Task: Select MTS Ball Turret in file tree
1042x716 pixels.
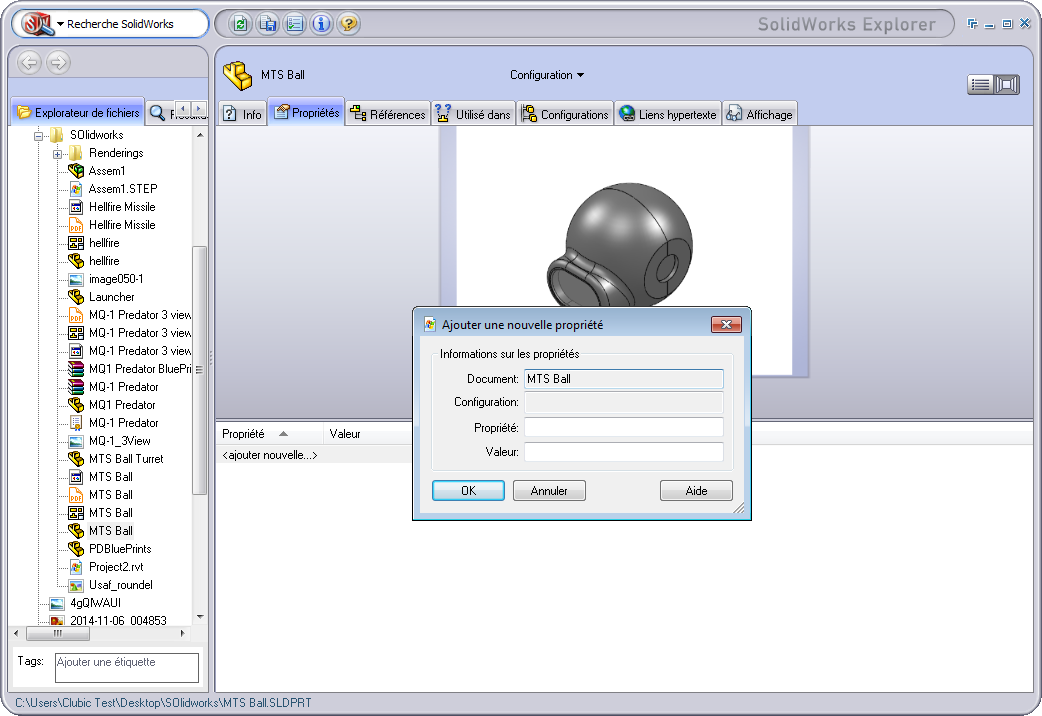Action: (x=126, y=459)
